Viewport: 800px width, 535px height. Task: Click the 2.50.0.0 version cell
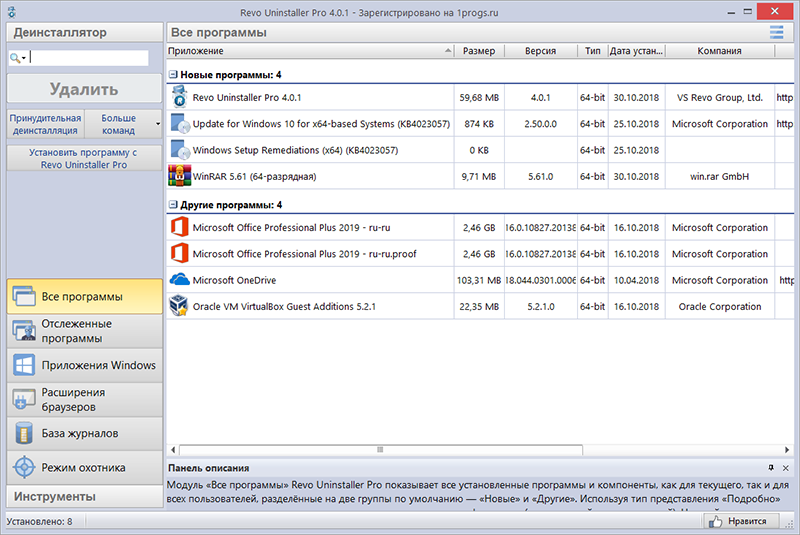[x=541, y=124]
